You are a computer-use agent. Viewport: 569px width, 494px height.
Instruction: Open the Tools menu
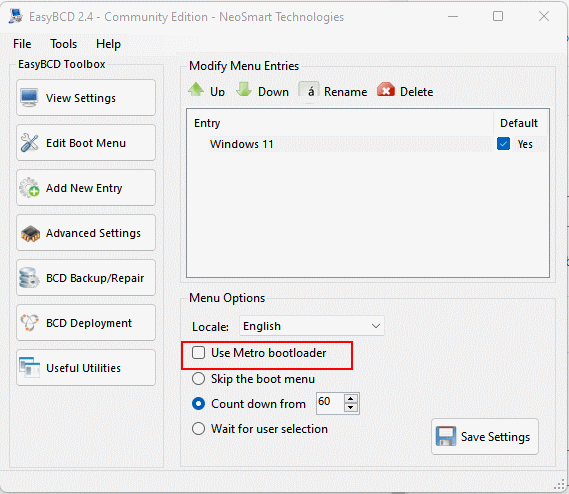pos(64,44)
